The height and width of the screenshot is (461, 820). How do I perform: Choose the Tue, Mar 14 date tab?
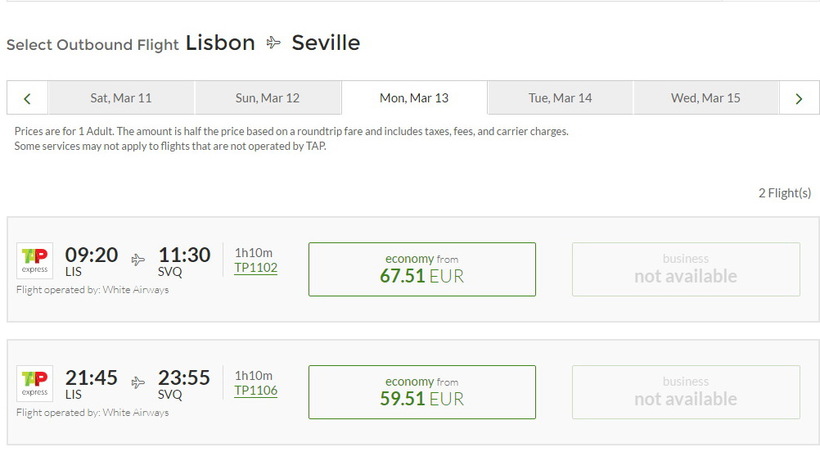tap(560, 98)
